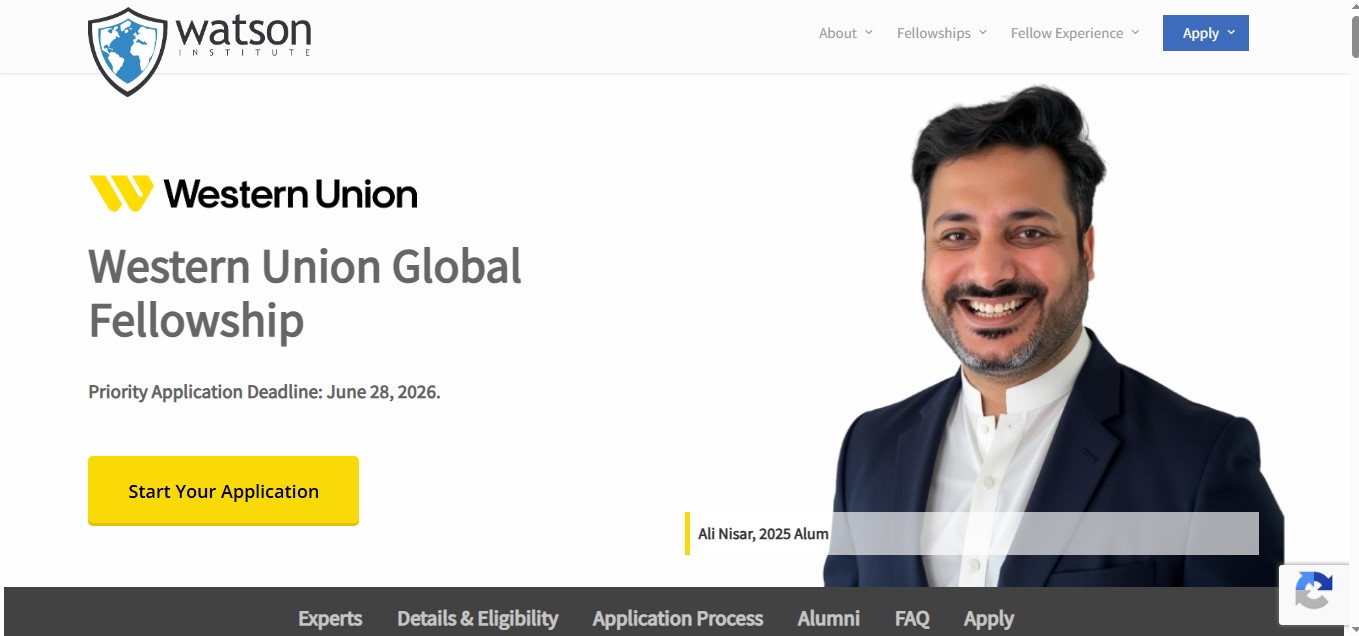Navigate to the Alumni section
Screen dimensions: 1359x636
(828, 618)
